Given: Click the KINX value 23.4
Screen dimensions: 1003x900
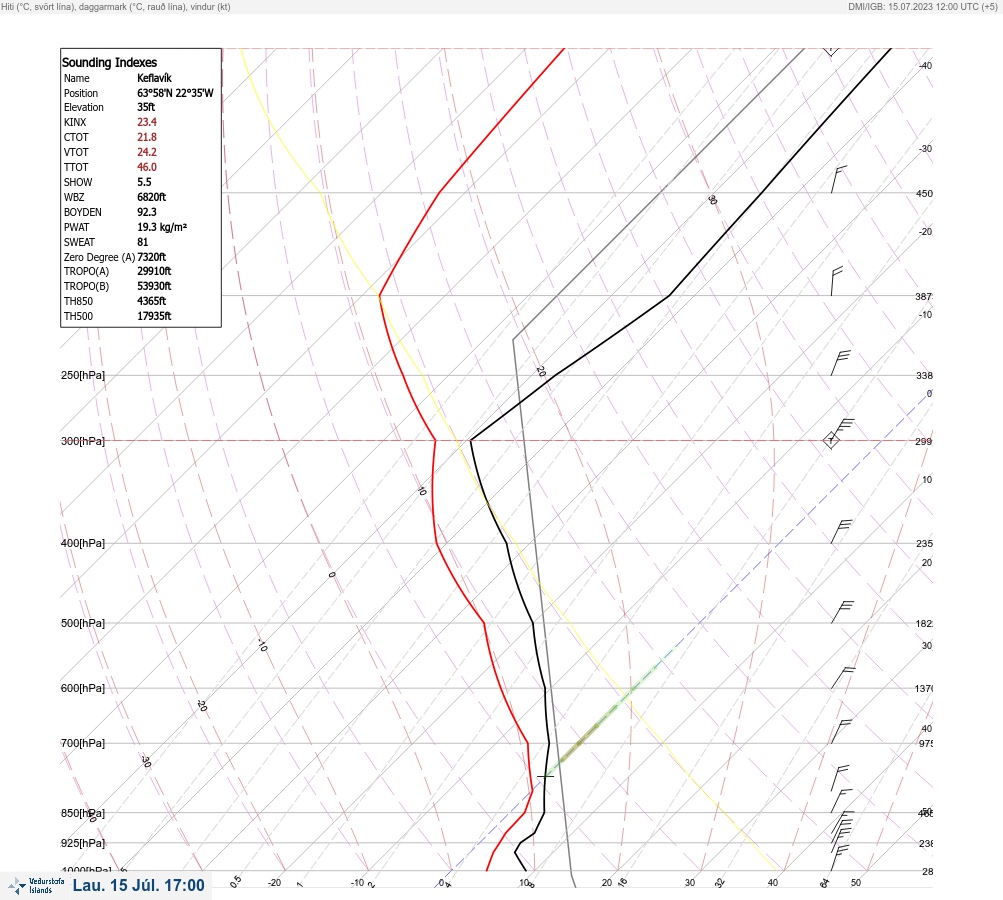Looking at the screenshot, I should coord(146,122).
